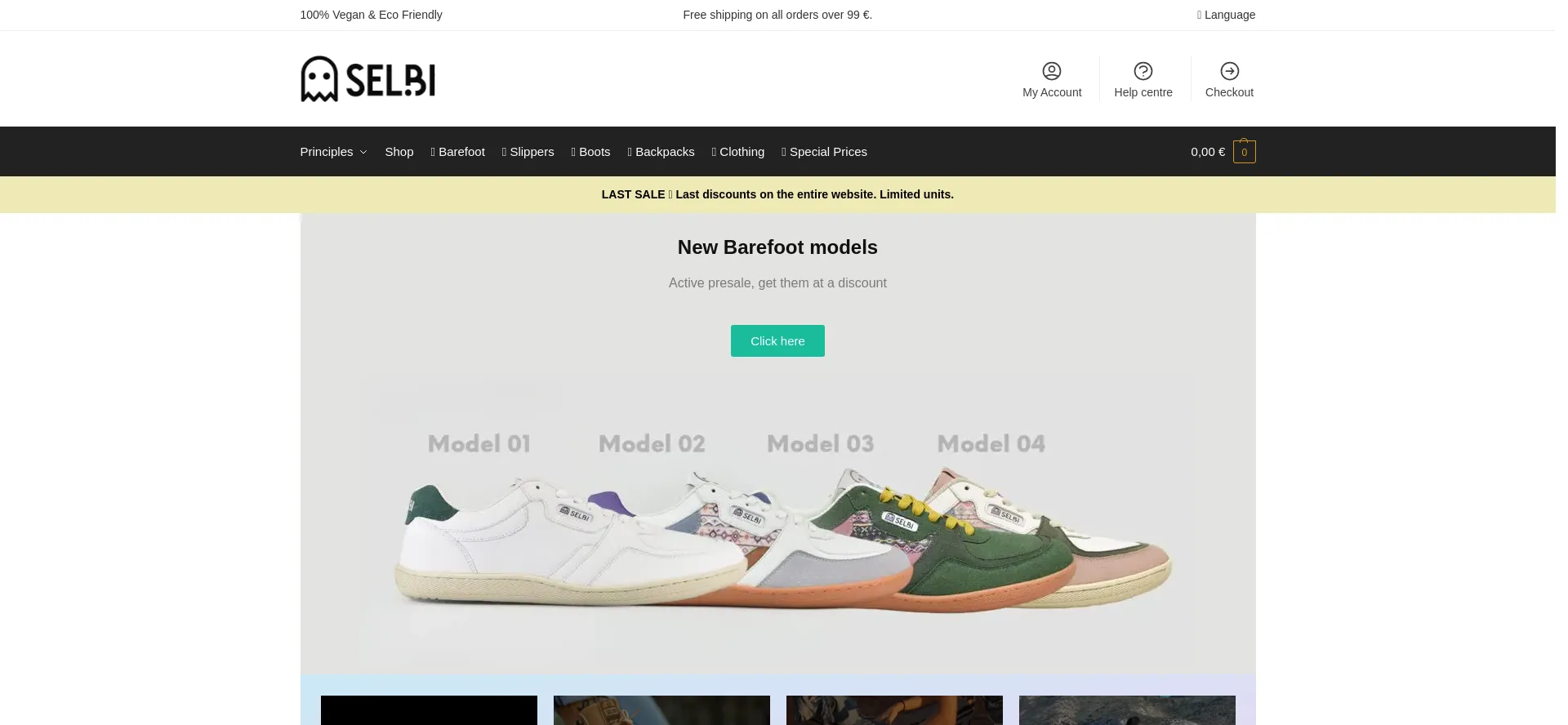The height and width of the screenshot is (725, 1568).
Task: Click the Model 01 white sneaker
Action: tap(523, 547)
